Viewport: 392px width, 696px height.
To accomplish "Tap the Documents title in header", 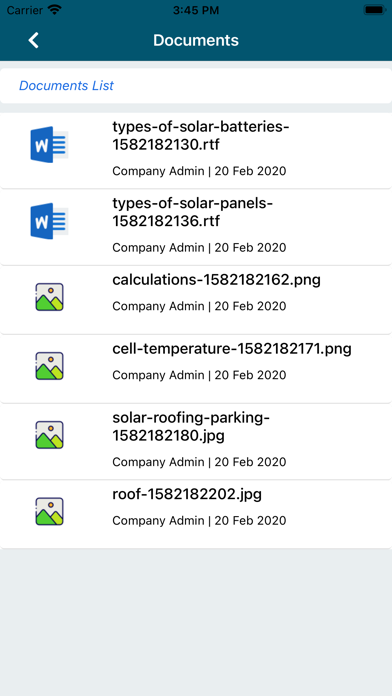I will pyautogui.click(x=196, y=40).
